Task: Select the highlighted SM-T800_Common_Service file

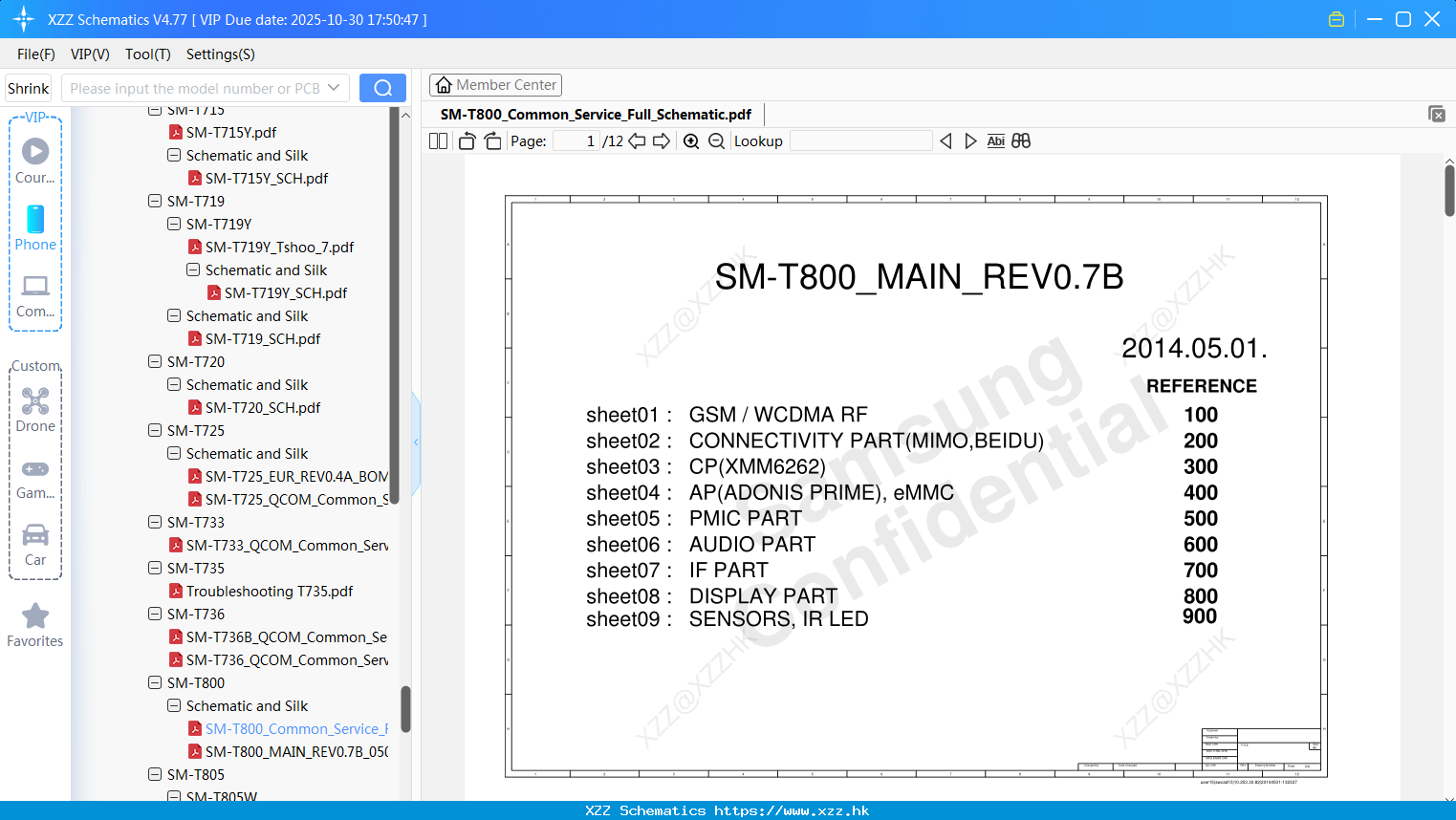Action: [x=296, y=729]
